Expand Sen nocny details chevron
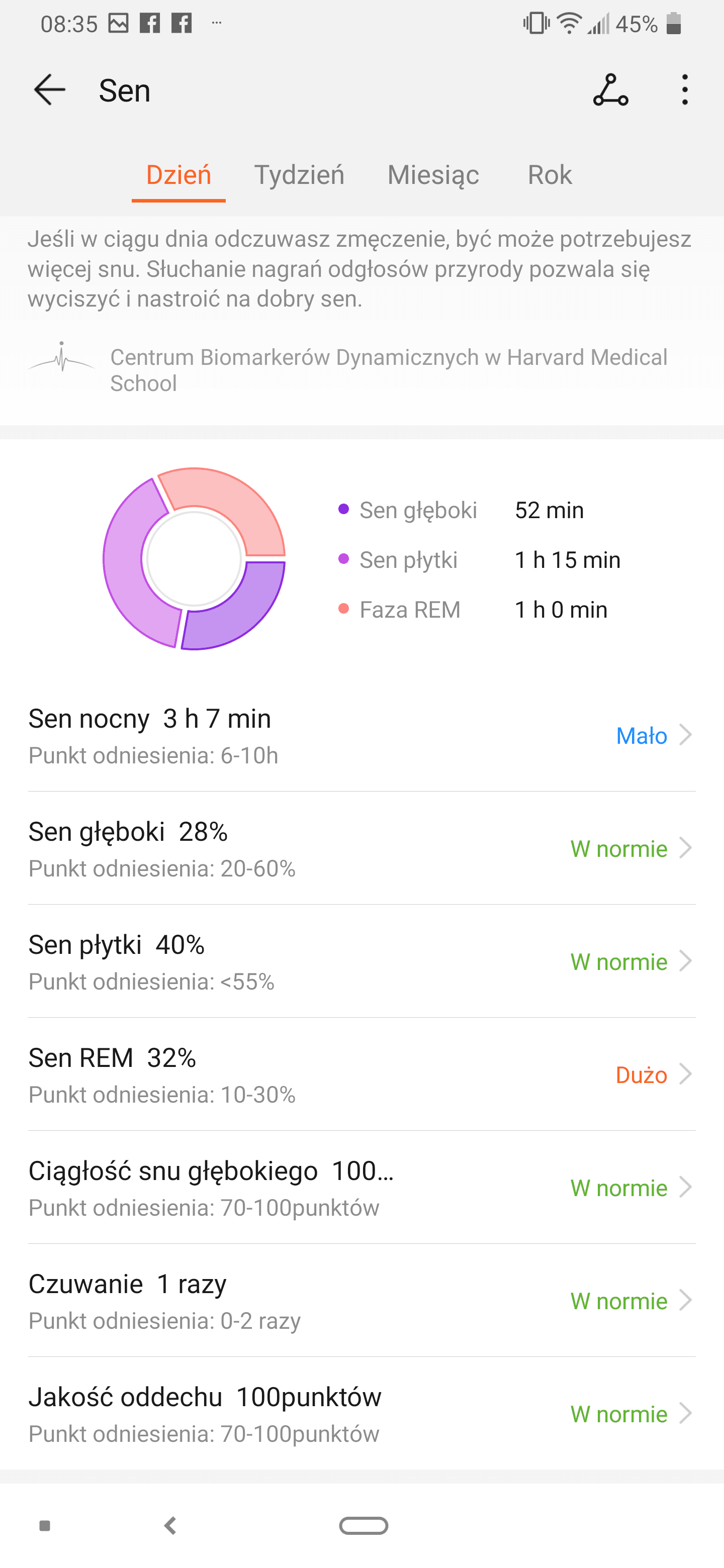 (x=686, y=735)
